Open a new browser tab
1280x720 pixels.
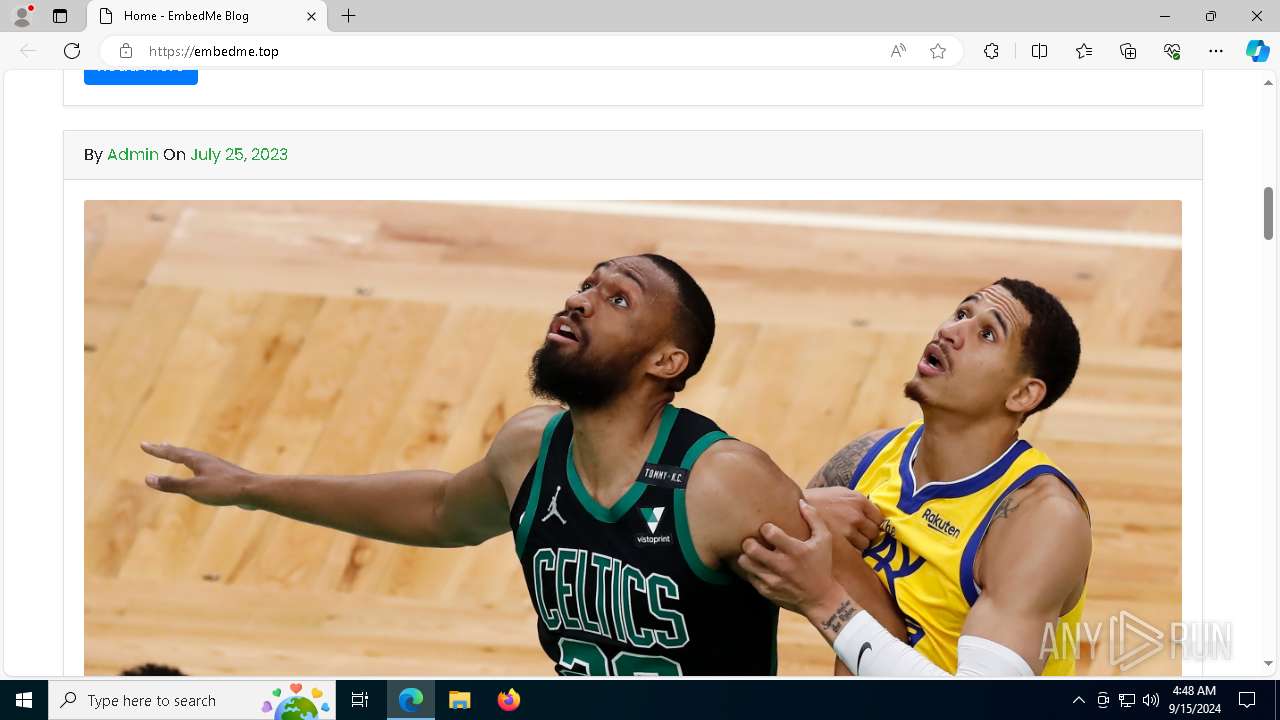coord(348,16)
